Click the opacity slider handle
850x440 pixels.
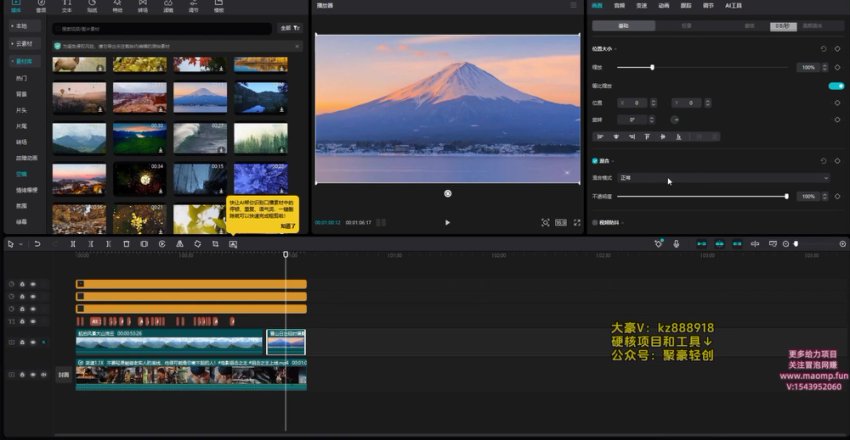pyautogui.click(x=786, y=196)
